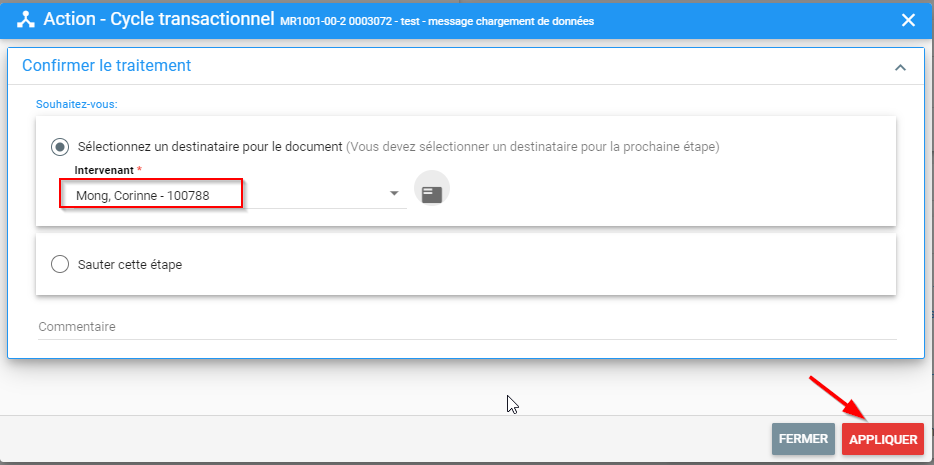Viewport: 934px width, 465px height.
Task: Open the Intervenant dropdown arrow
Action: point(394,194)
